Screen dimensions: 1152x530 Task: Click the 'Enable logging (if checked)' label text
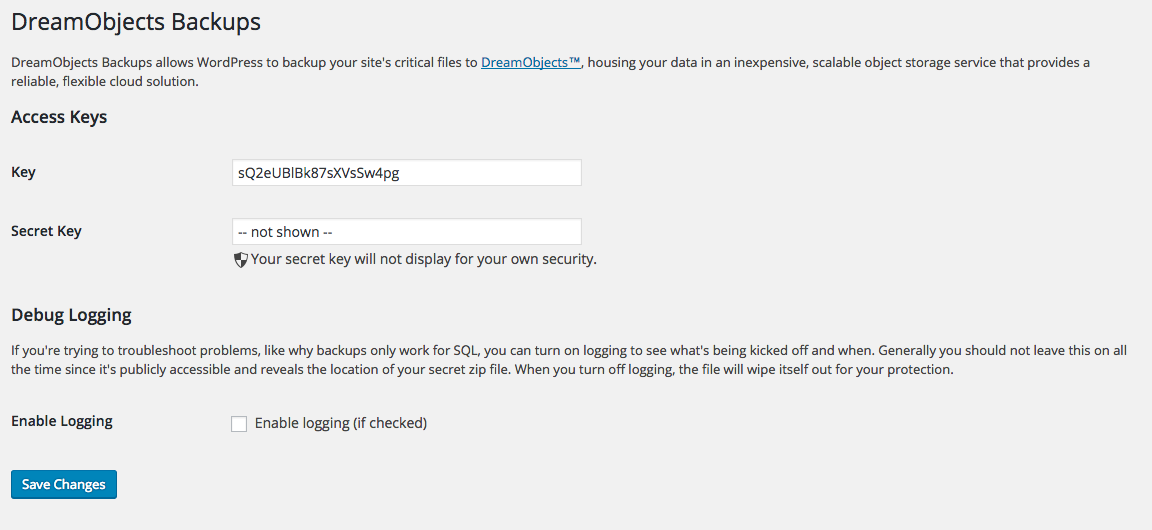pos(341,423)
